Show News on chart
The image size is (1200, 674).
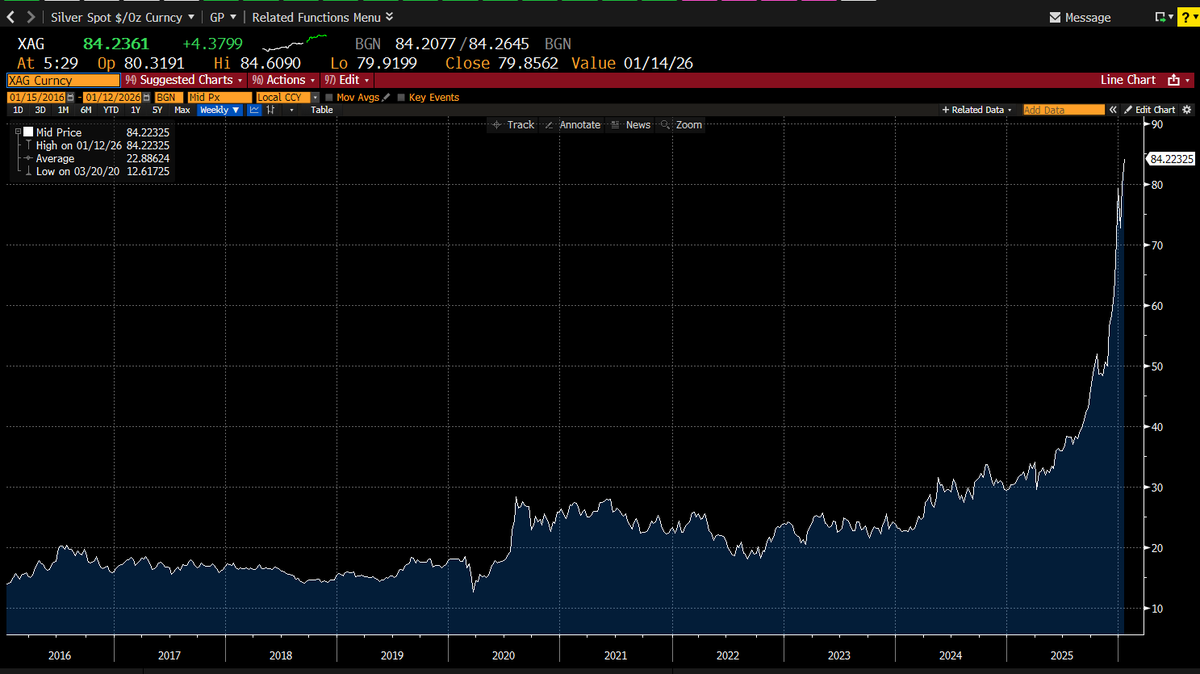(630, 125)
